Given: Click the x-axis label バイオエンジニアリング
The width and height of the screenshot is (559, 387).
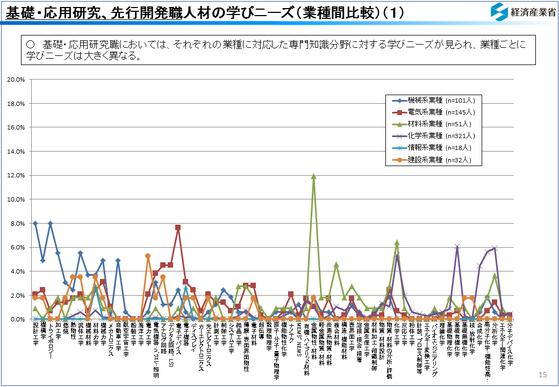Looking at the screenshot, I should pos(434,349).
